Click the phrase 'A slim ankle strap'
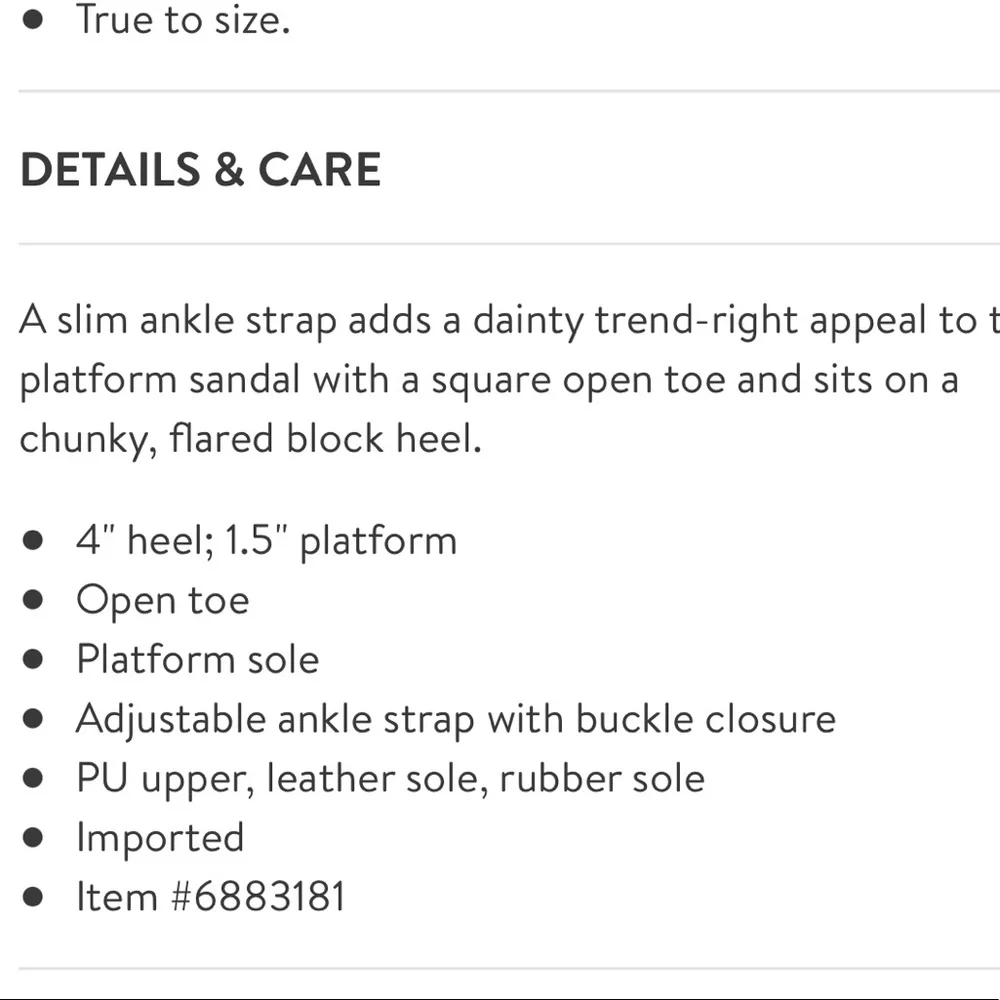This screenshot has height=1000, width=1000. tap(178, 320)
